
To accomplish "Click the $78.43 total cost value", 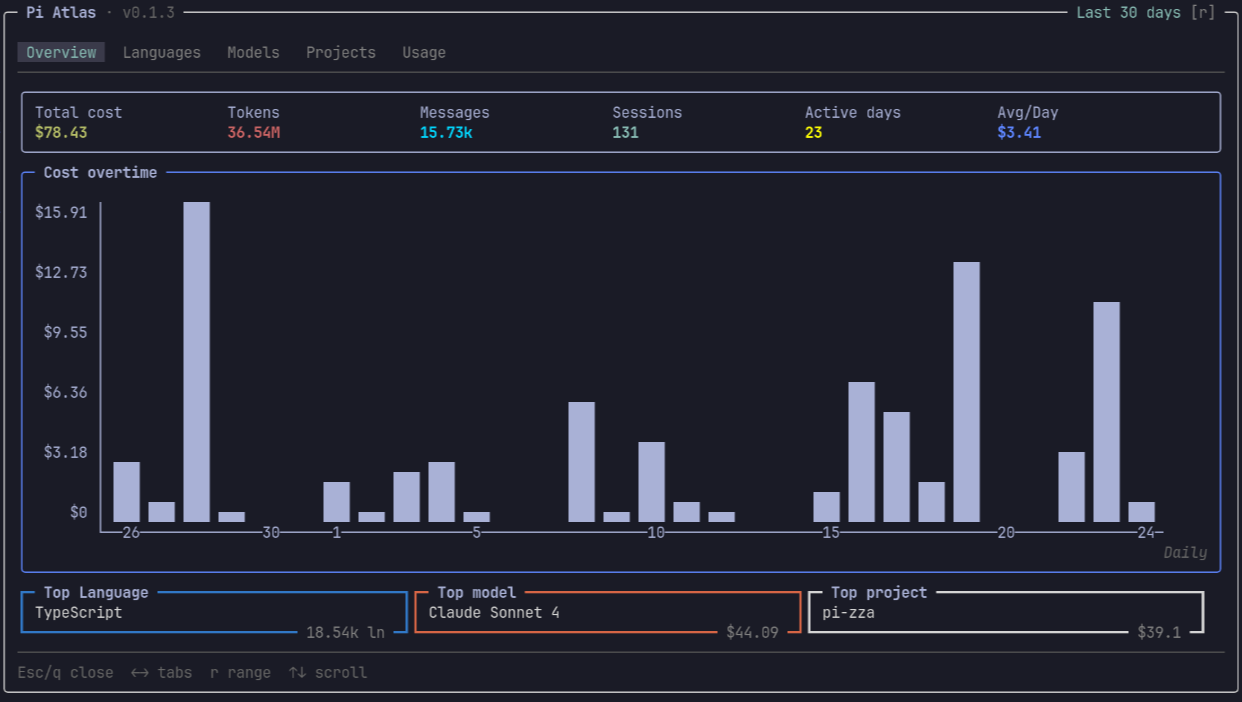I will click(61, 132).
